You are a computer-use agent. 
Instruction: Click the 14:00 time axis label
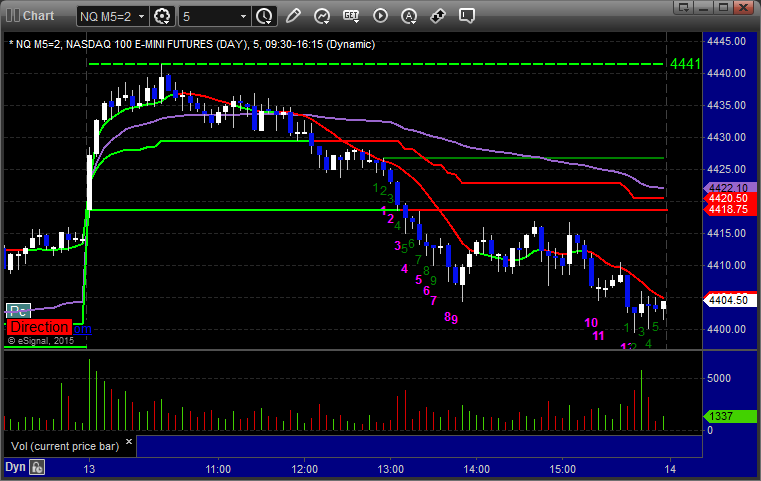pos(477,469)
